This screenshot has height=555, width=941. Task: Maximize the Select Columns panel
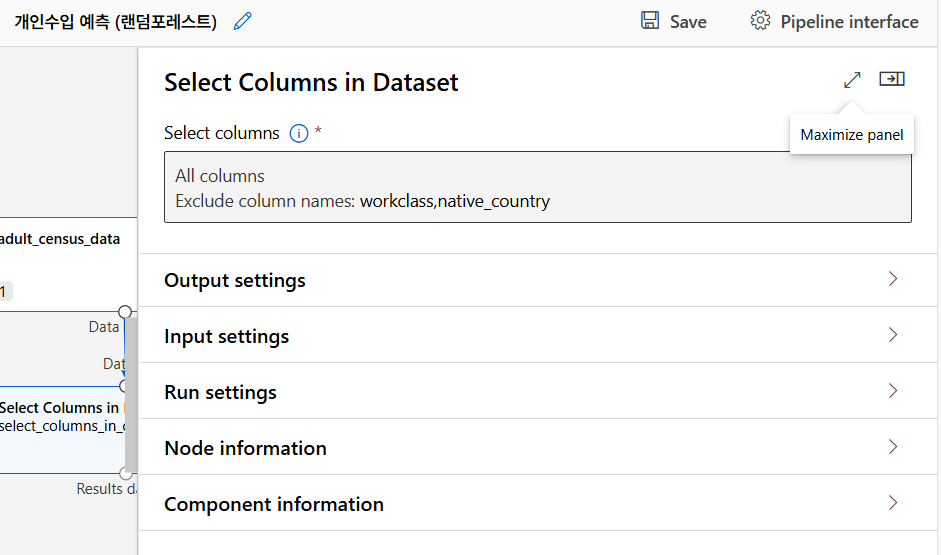click(852, 79)
